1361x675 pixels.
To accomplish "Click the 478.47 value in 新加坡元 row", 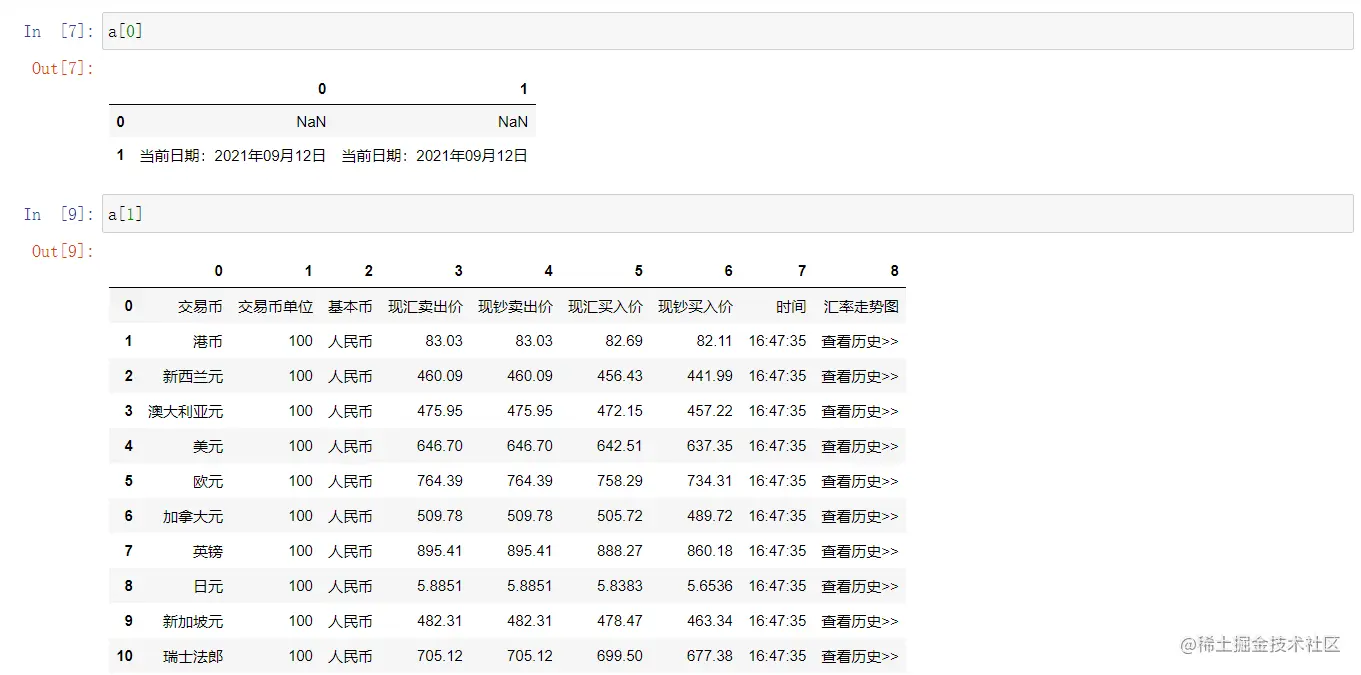I will click(x=620, y=621).
